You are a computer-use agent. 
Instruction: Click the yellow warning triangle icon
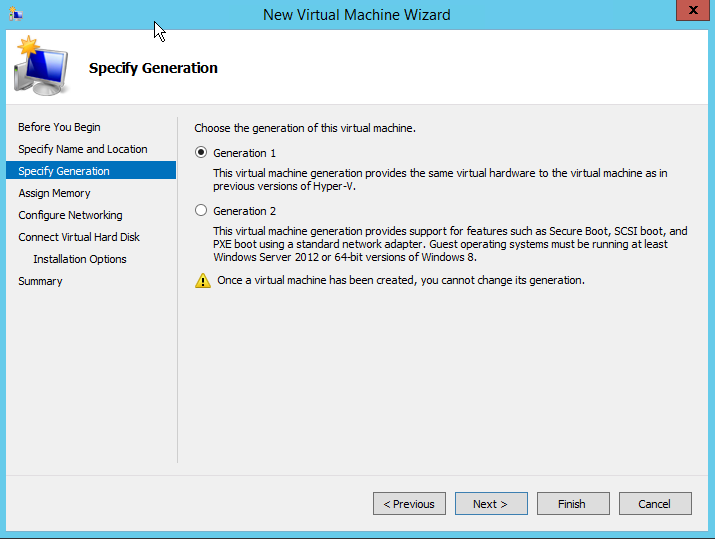(x=203, y=281)
